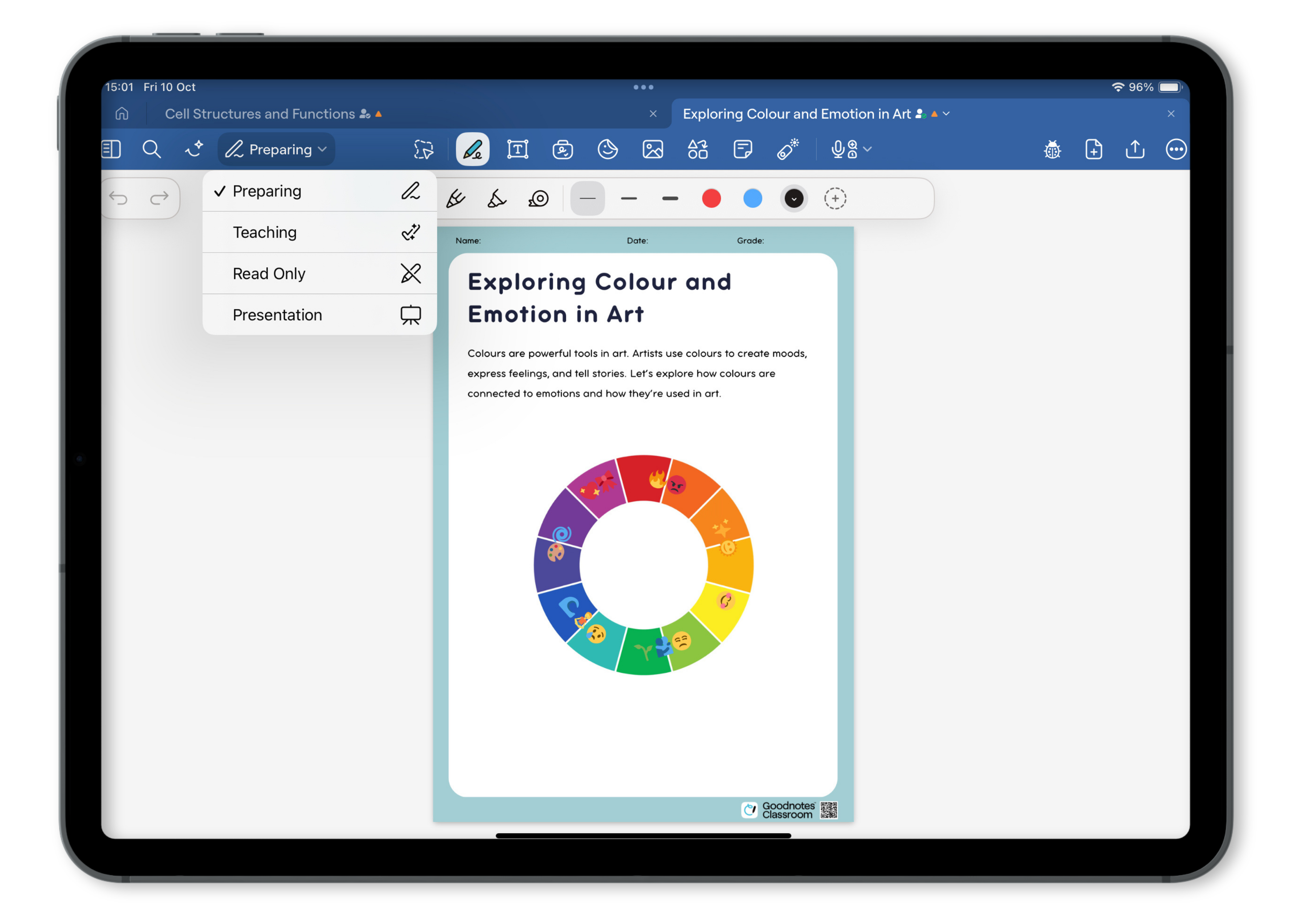Expand the document title chevron
This screenshot has height=924, width=1307.
click(x=946, y=114)
